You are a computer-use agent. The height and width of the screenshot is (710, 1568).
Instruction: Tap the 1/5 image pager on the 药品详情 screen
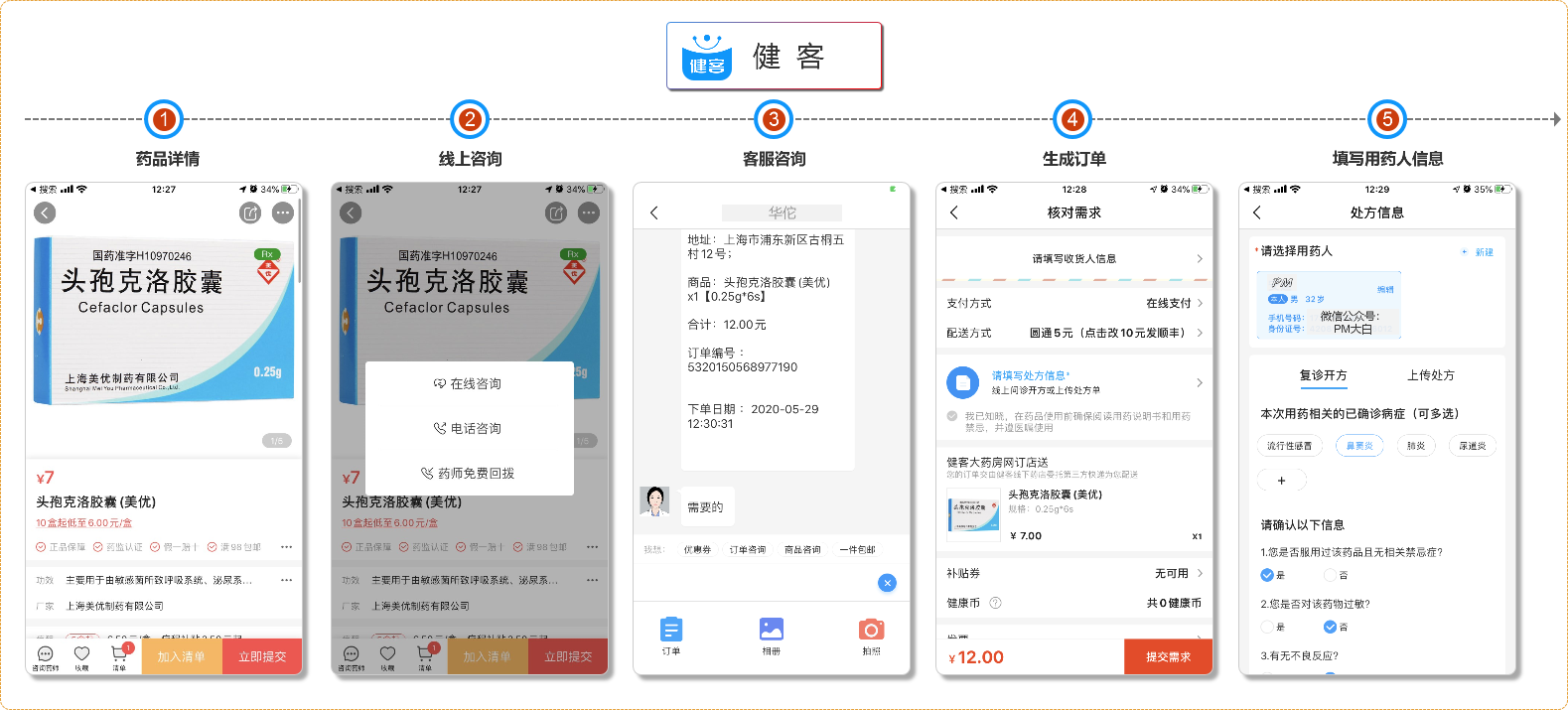click(277, 440)
